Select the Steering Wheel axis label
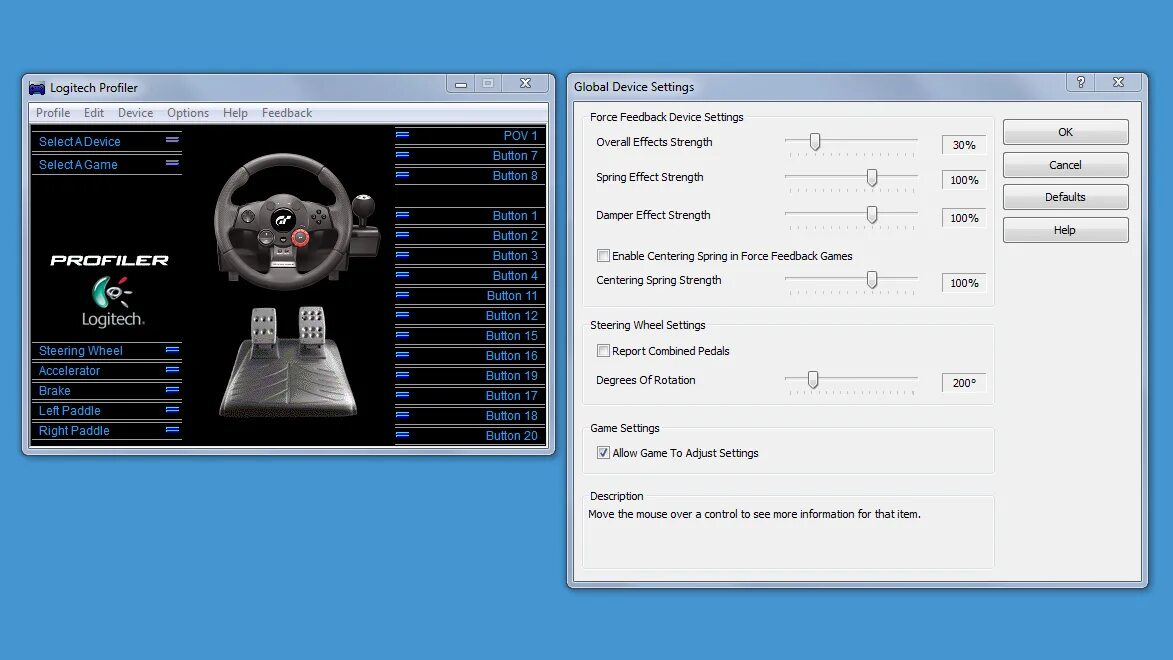1173x660 pixels. (81, 351)
